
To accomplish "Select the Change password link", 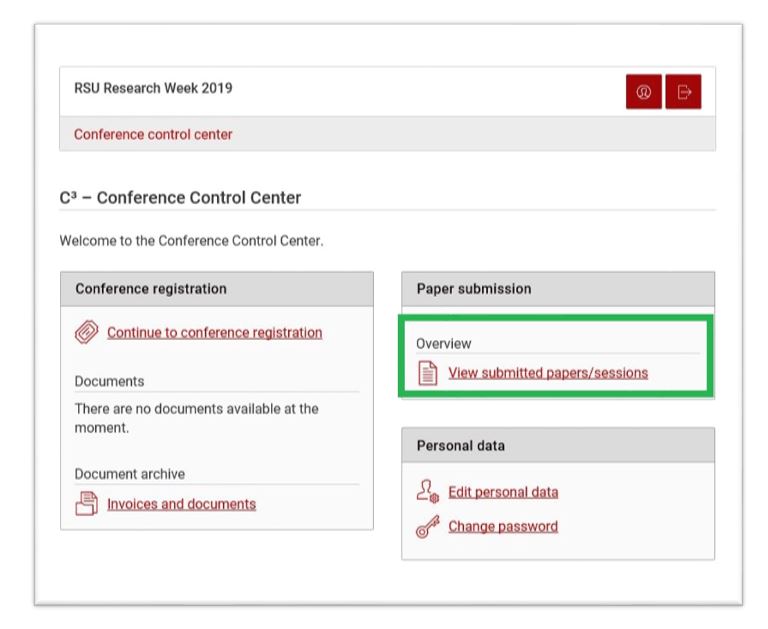I will pyautogui.click(x=502, y=527).
